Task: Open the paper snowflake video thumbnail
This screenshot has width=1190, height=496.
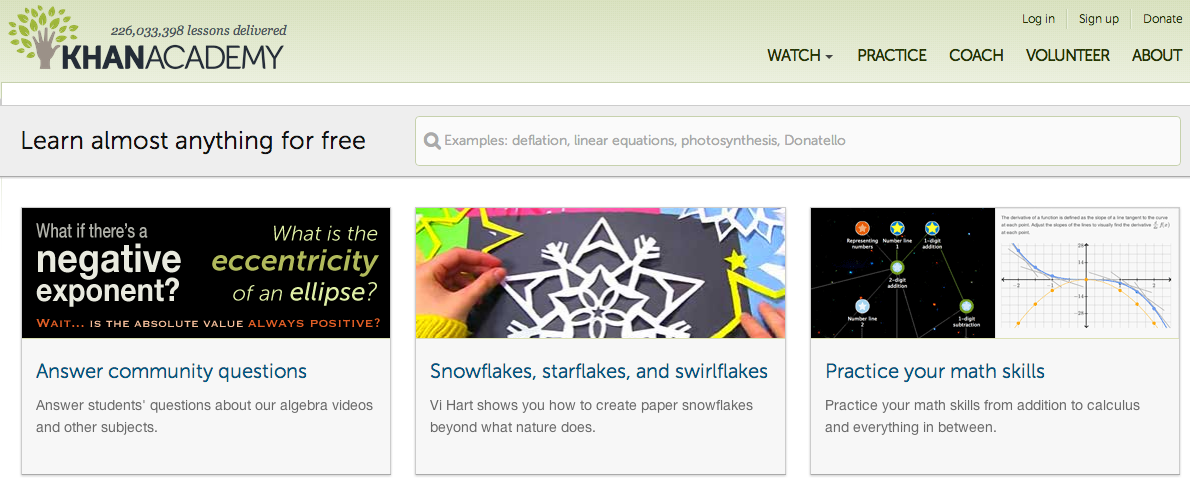Action: tap(600, 272)
